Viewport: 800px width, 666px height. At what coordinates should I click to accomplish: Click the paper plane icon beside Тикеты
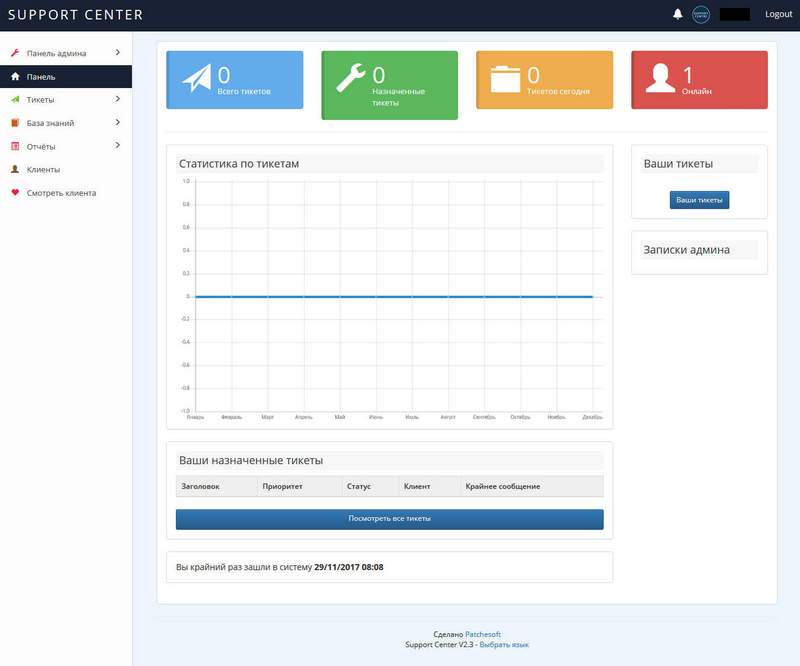(x=15, y=100)
